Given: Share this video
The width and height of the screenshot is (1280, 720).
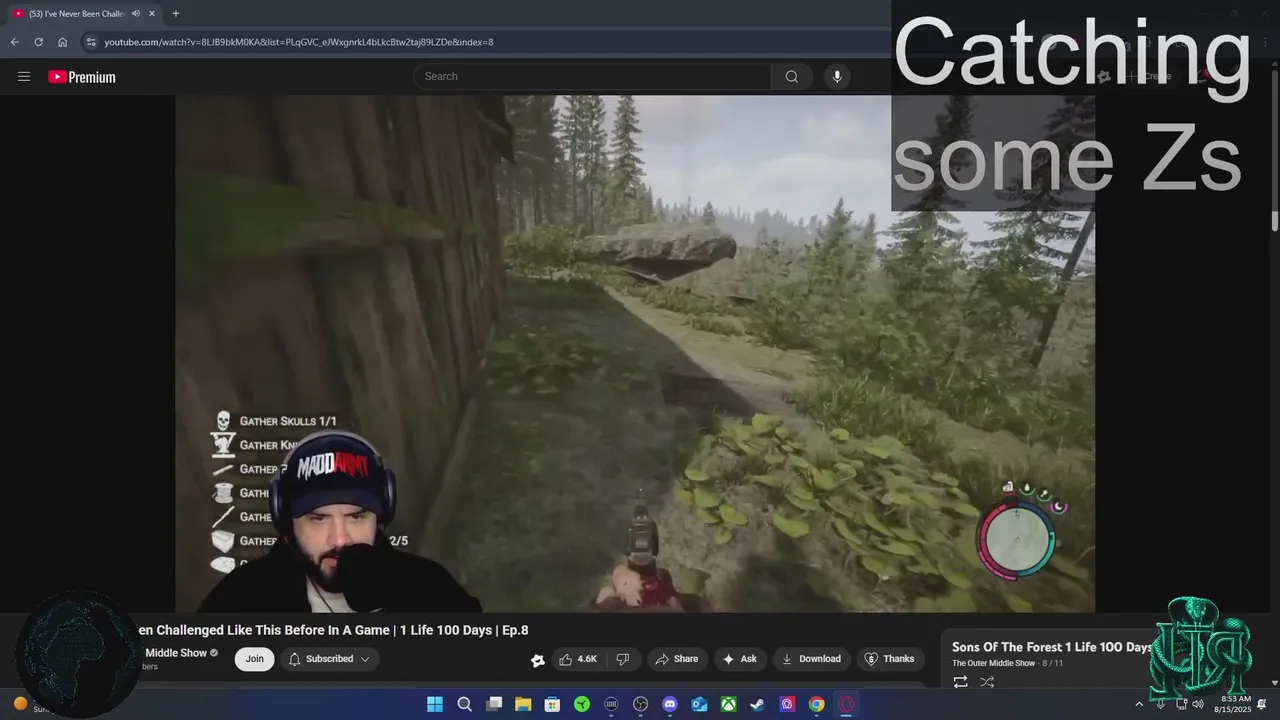Looking at the screenshot, I should [x=676, y=659].
